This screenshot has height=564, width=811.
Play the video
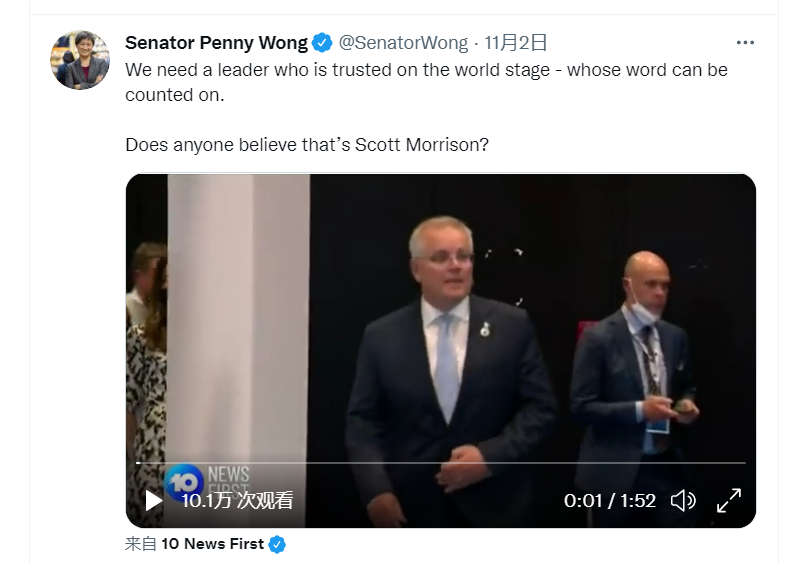153,500
